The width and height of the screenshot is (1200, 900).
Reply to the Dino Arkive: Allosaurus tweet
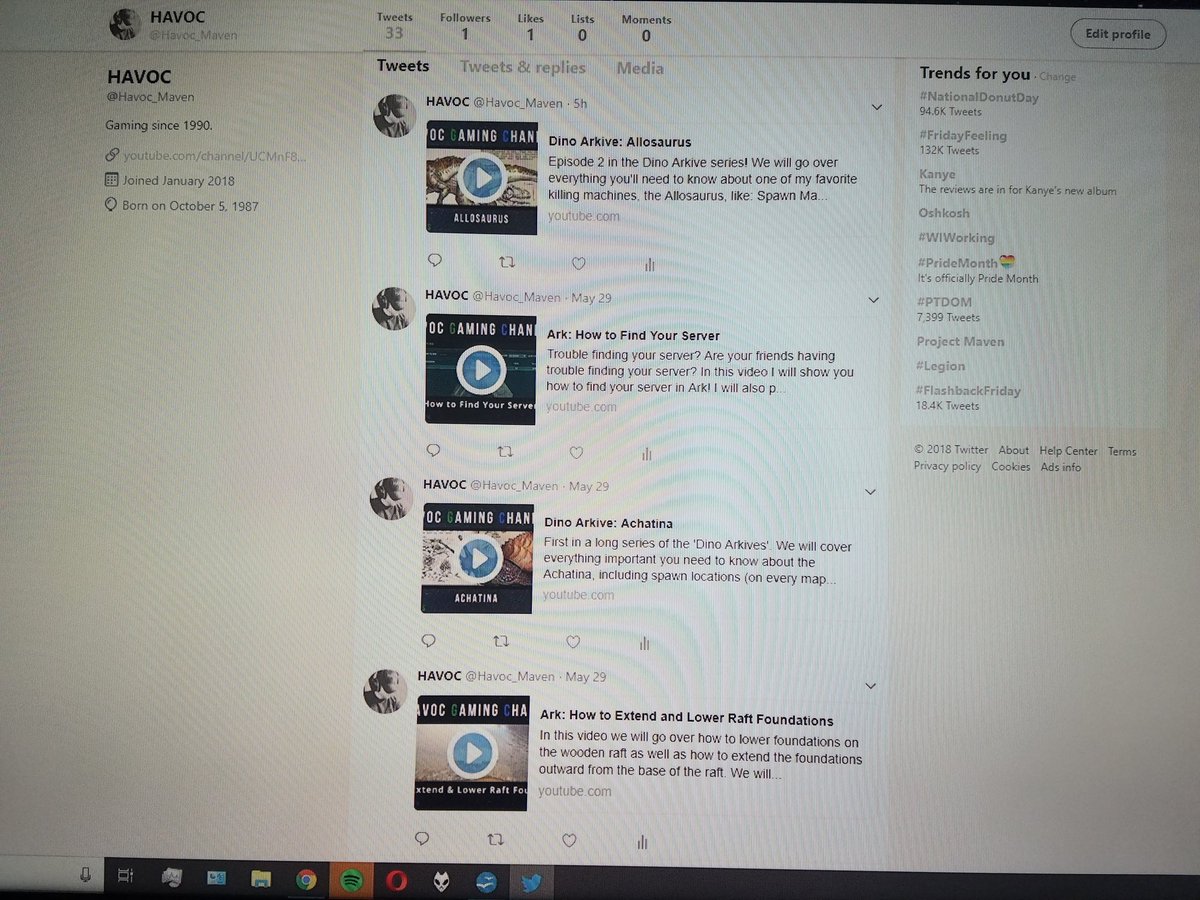[434, 261]
